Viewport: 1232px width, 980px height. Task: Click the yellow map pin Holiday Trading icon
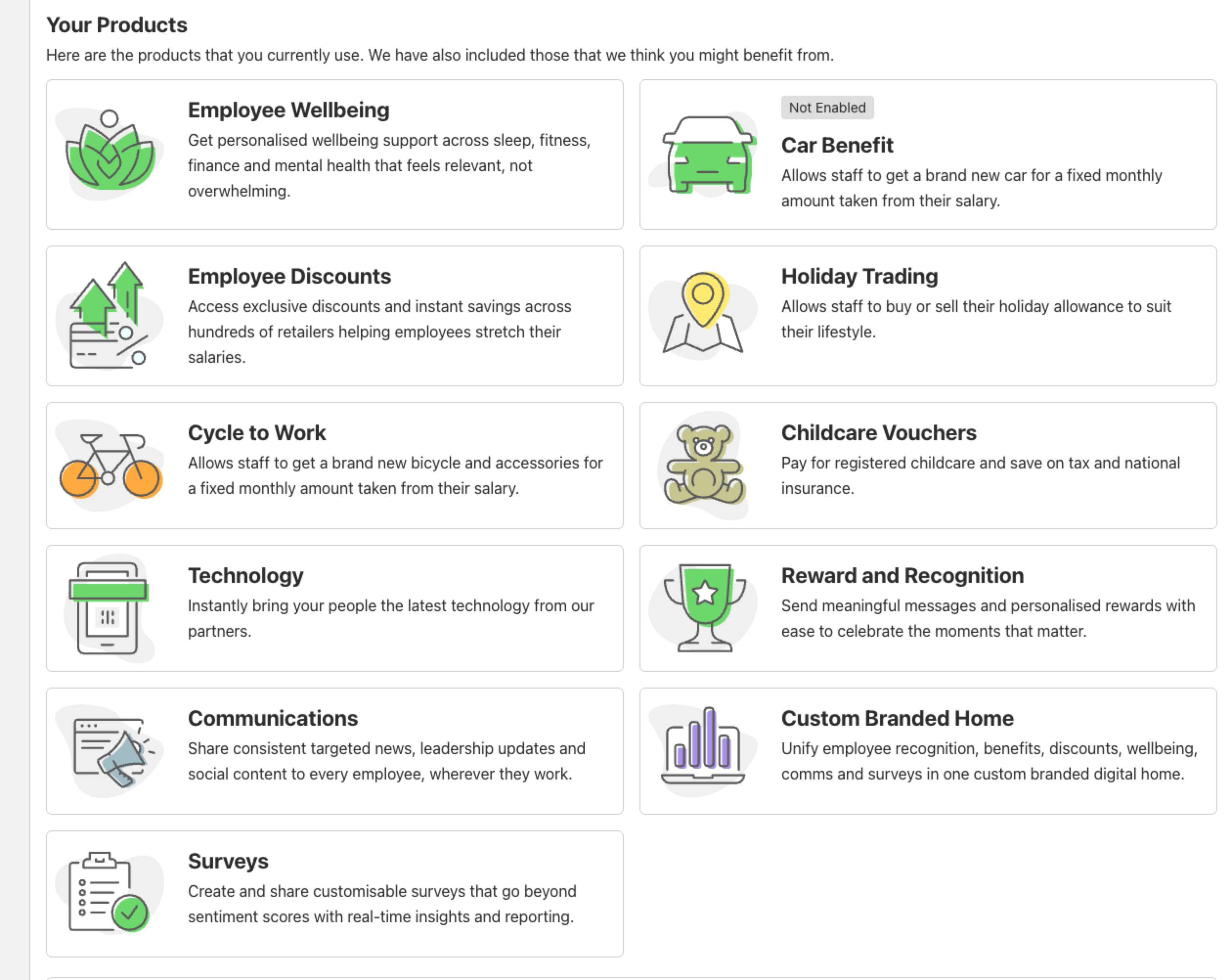pyautogui.click(x=703, y=315)
